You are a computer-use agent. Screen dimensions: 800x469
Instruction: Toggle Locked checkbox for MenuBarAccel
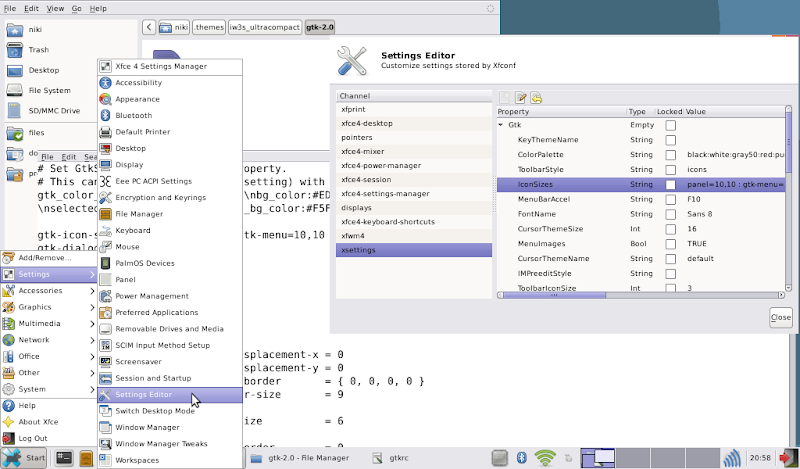coord(670,200)
